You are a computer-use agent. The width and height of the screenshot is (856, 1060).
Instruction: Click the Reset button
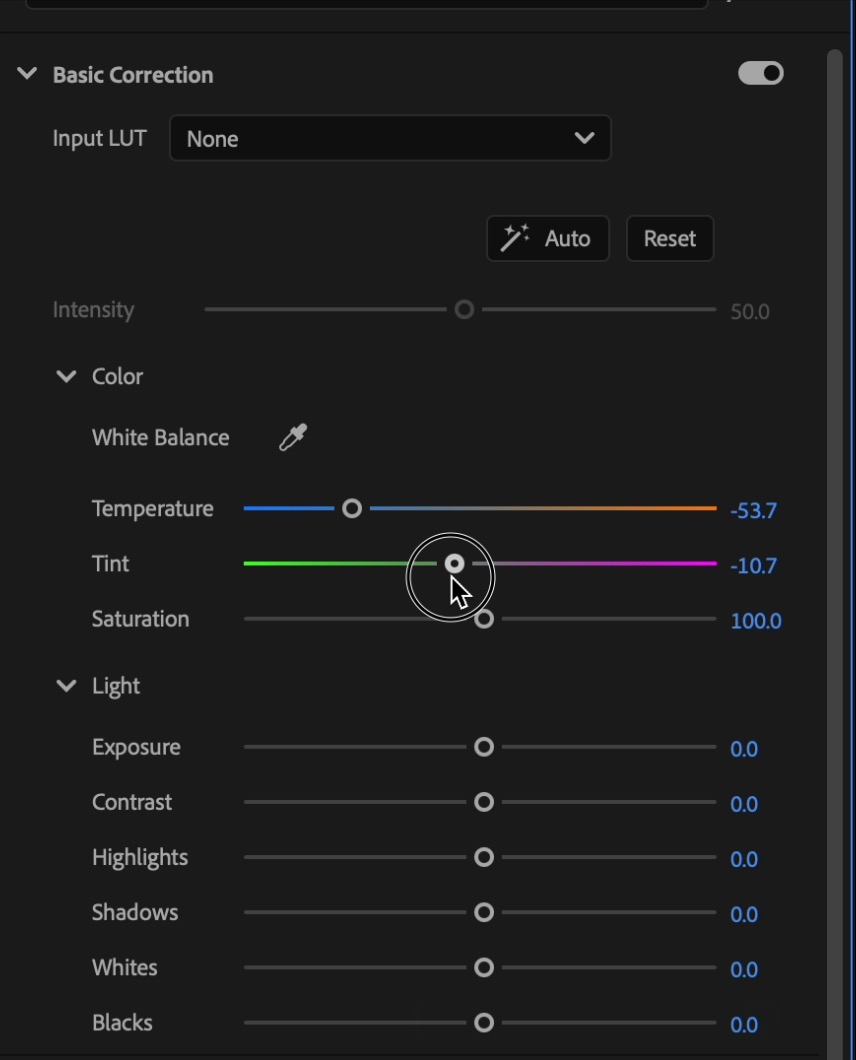[x=669, y=238]
